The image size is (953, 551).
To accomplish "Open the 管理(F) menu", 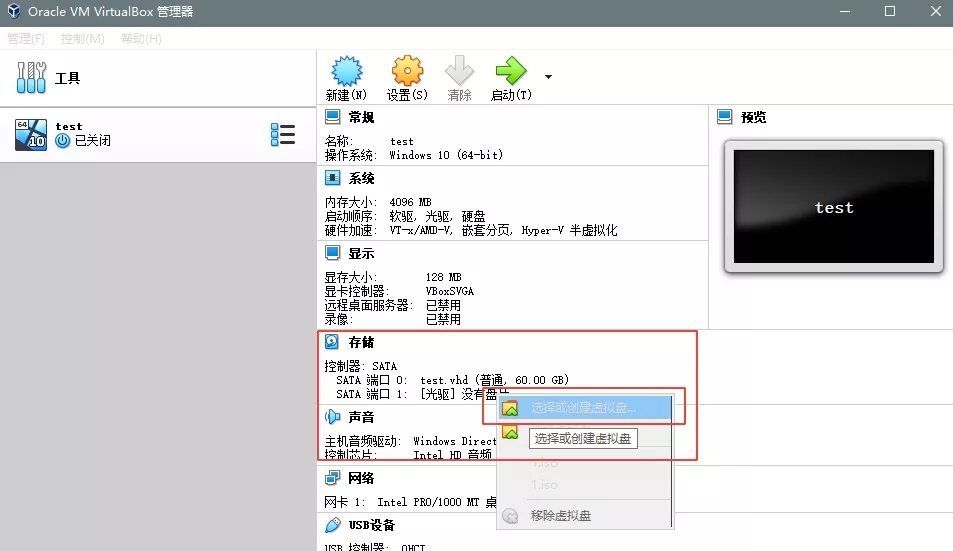I will pos(26,39).
